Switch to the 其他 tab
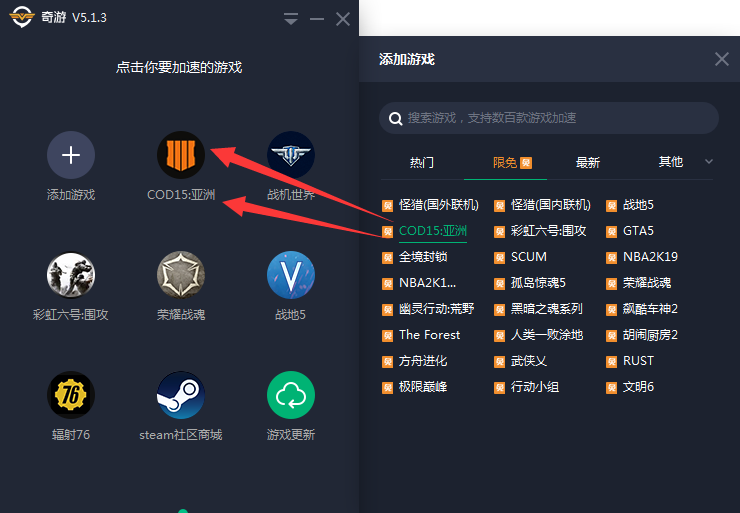The image size is (740, 513). 671,162
